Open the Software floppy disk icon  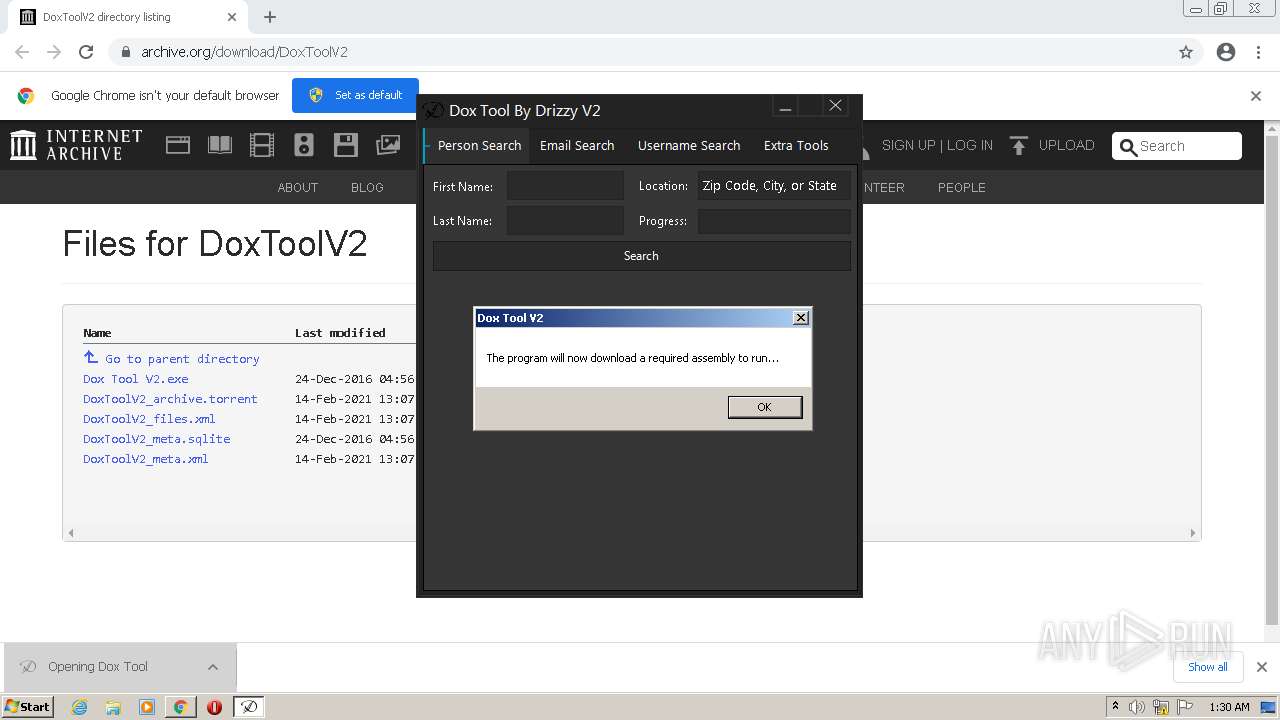pos(346,145)
